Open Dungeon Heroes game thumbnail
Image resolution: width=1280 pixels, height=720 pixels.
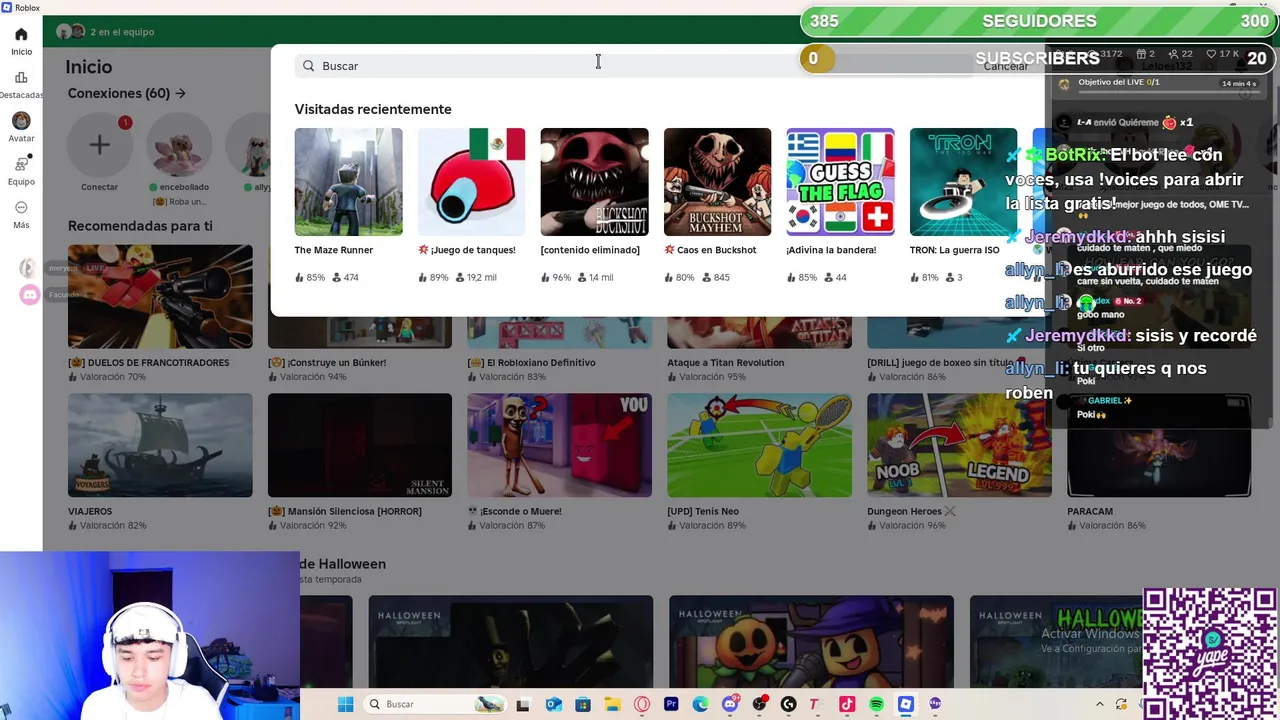(x=959, y=445)
